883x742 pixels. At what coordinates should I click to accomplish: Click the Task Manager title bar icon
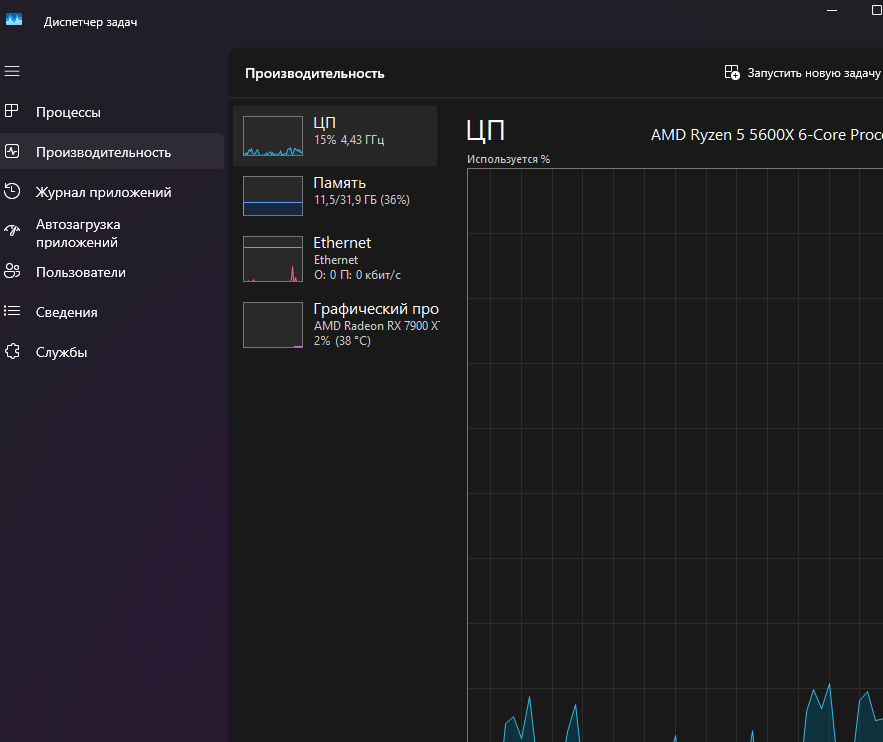tap(14, 21)
